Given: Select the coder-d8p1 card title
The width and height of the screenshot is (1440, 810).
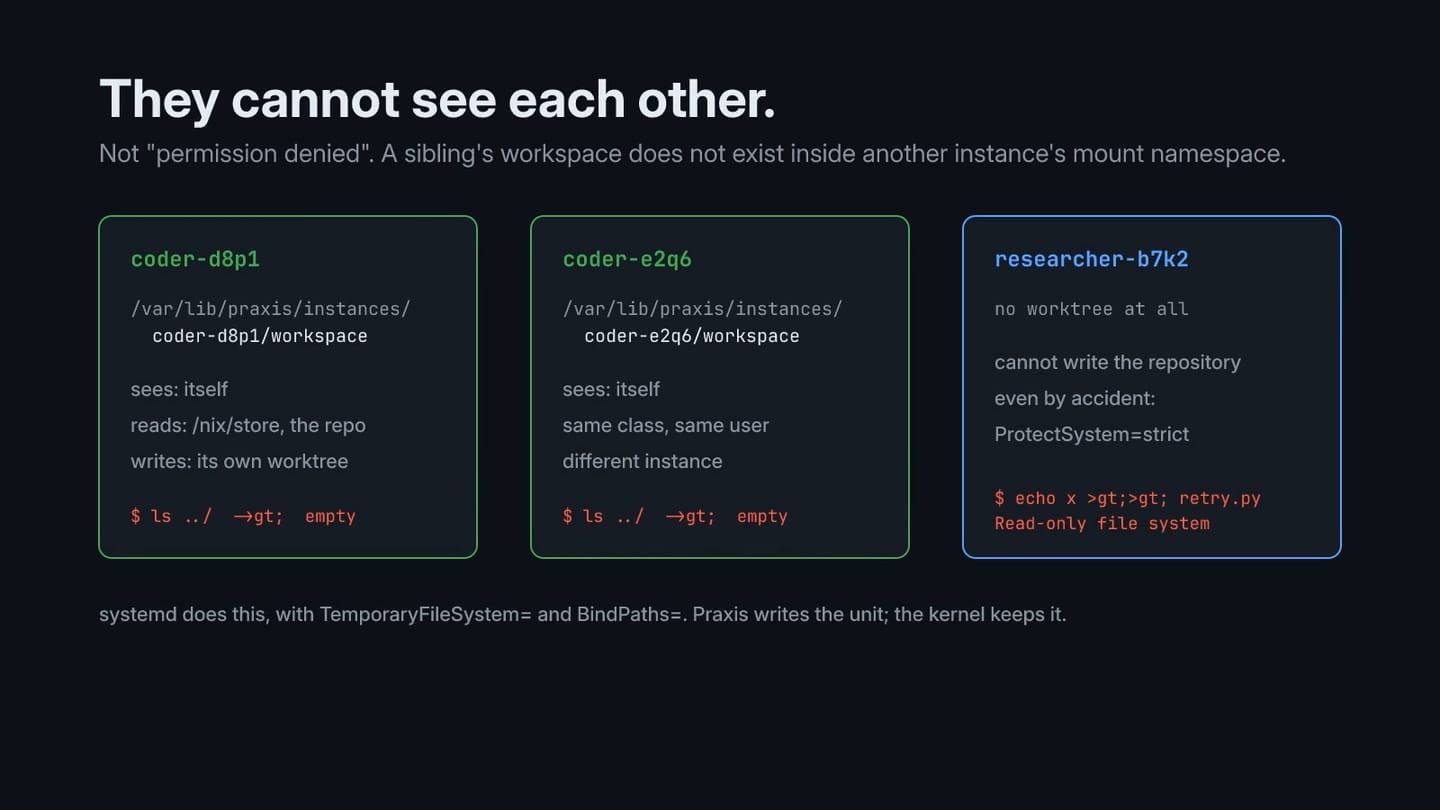Looking at the screenshot, I should [x=195, y=259].
